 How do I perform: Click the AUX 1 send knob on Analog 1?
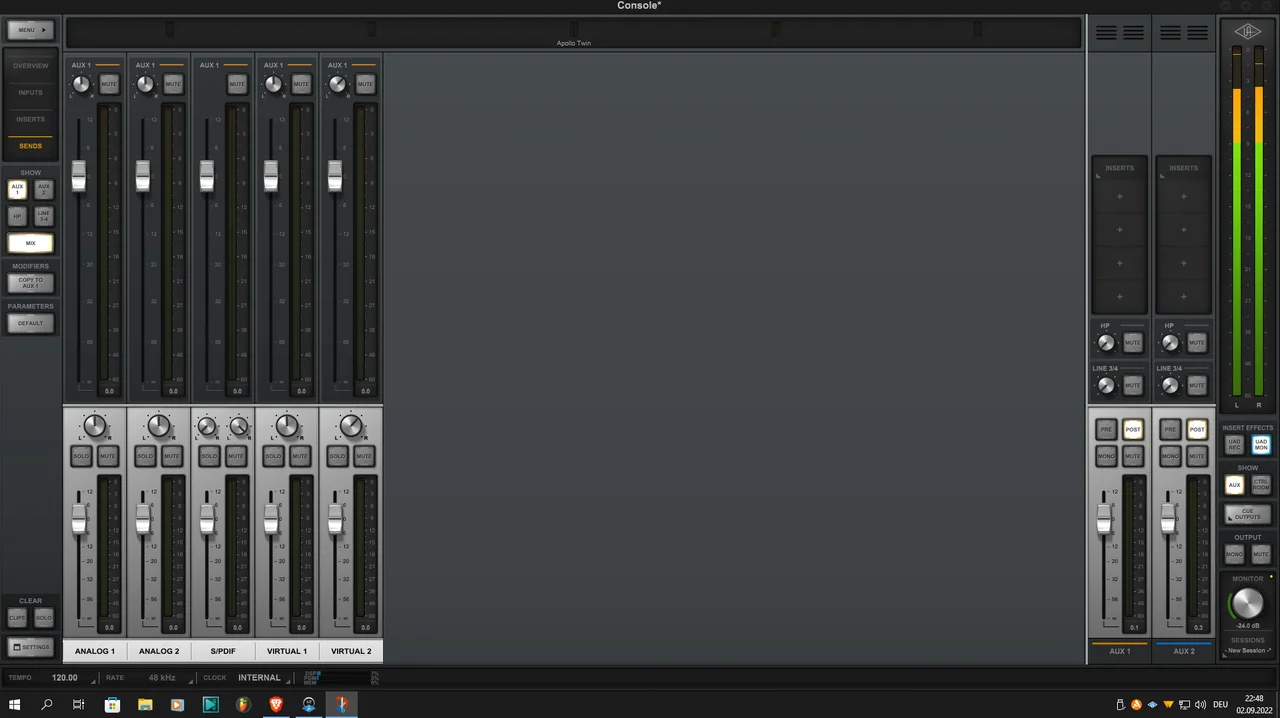pyautogui.click(x=81, y=85)
